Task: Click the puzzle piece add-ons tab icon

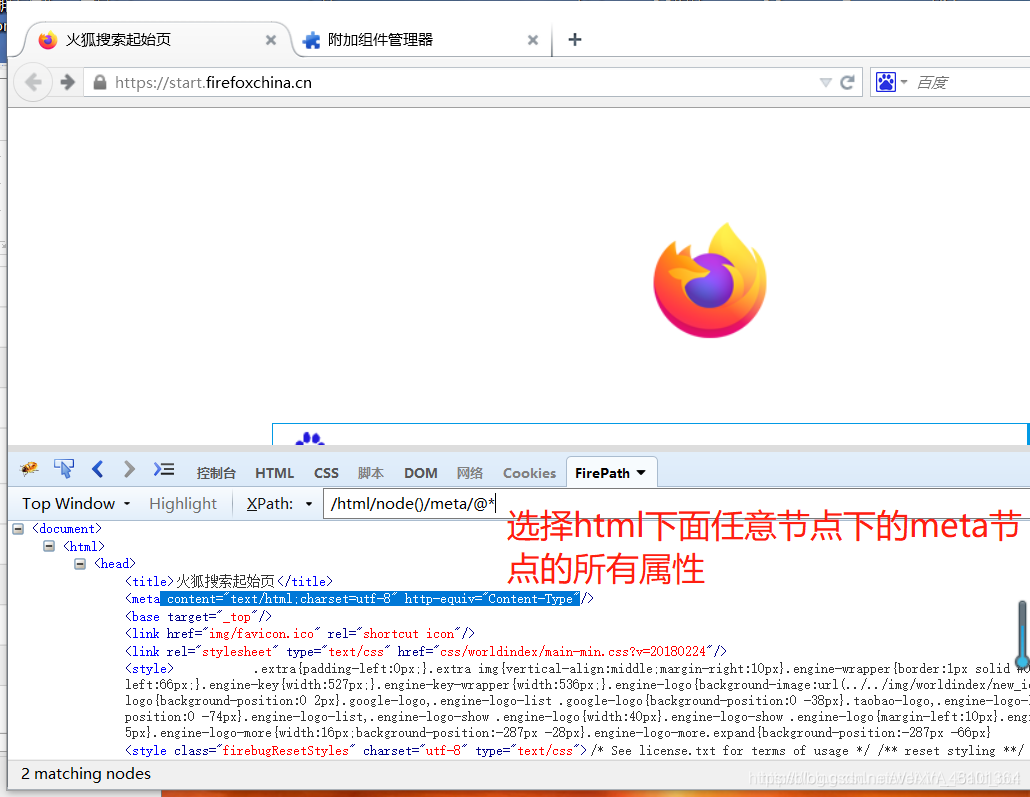Action: [x=311, y=40]
